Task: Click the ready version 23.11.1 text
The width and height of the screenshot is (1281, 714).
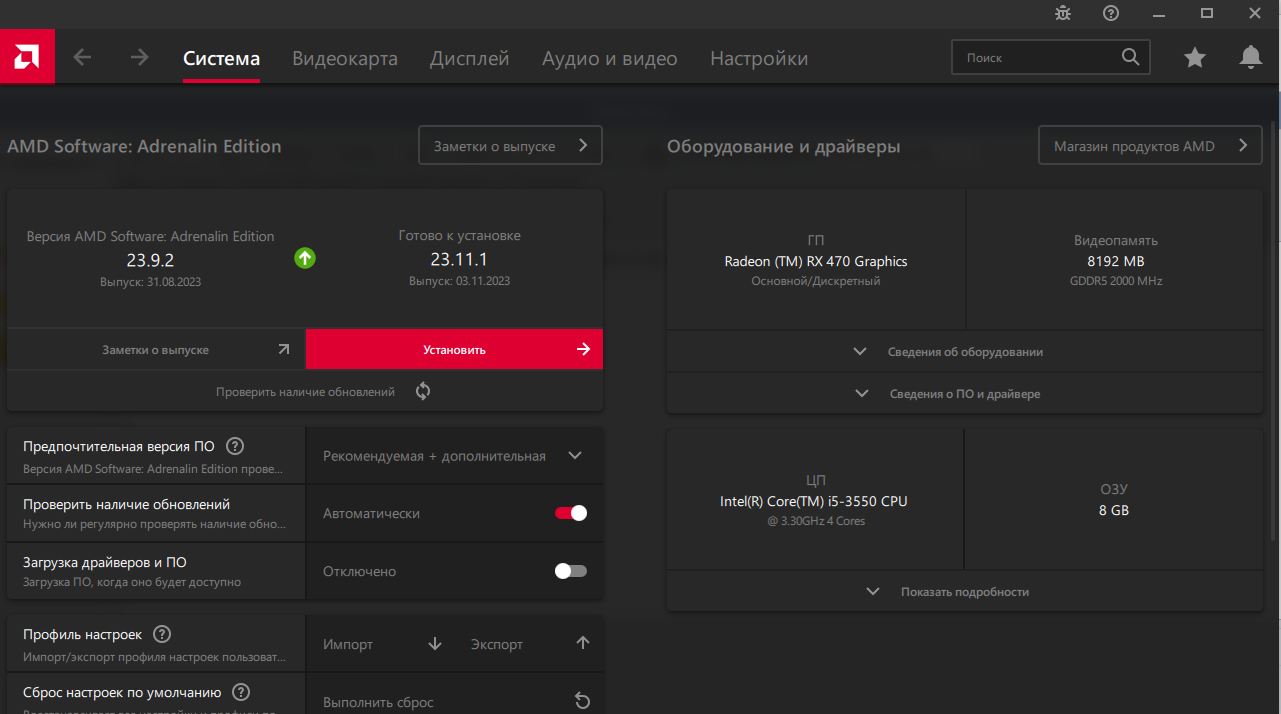Action: [x=459, y=259]
